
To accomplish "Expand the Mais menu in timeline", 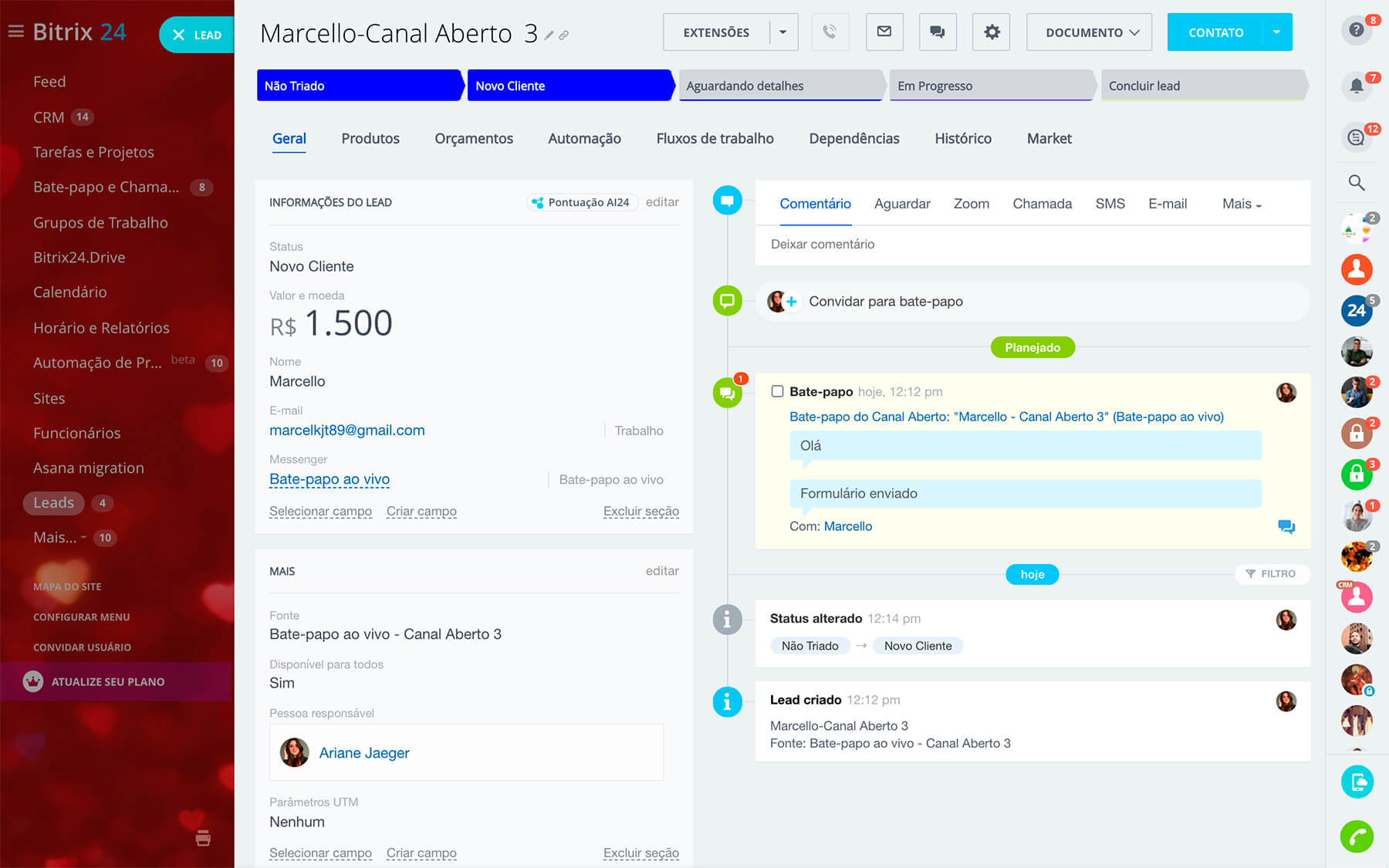I will point(1241,204).
